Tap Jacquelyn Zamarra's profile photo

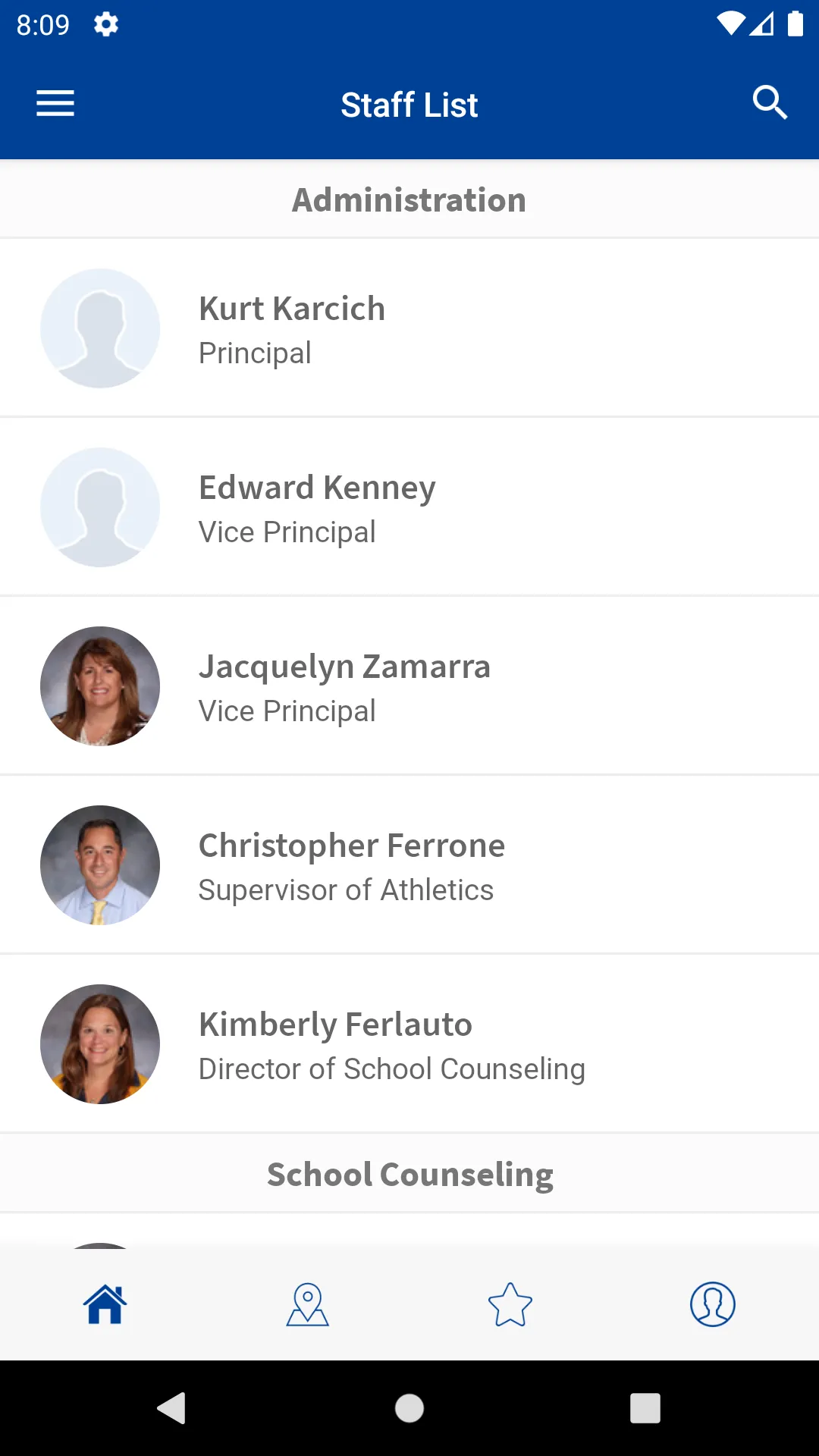point(100,686)
